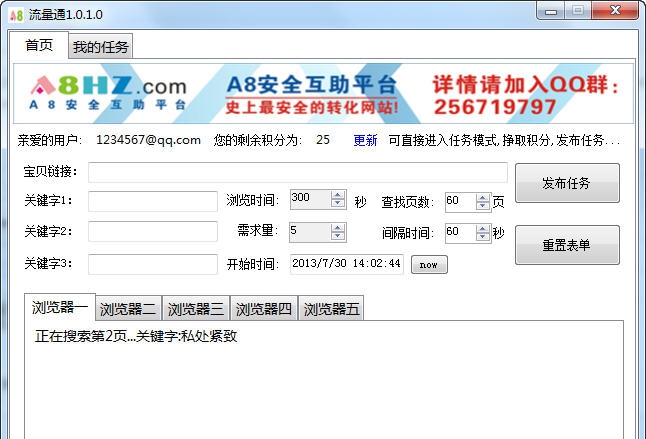Increase 间隔时间 with the up arrow
This screenshot has width=646, height=439.
pyautogui.click(x=482, y=229)
